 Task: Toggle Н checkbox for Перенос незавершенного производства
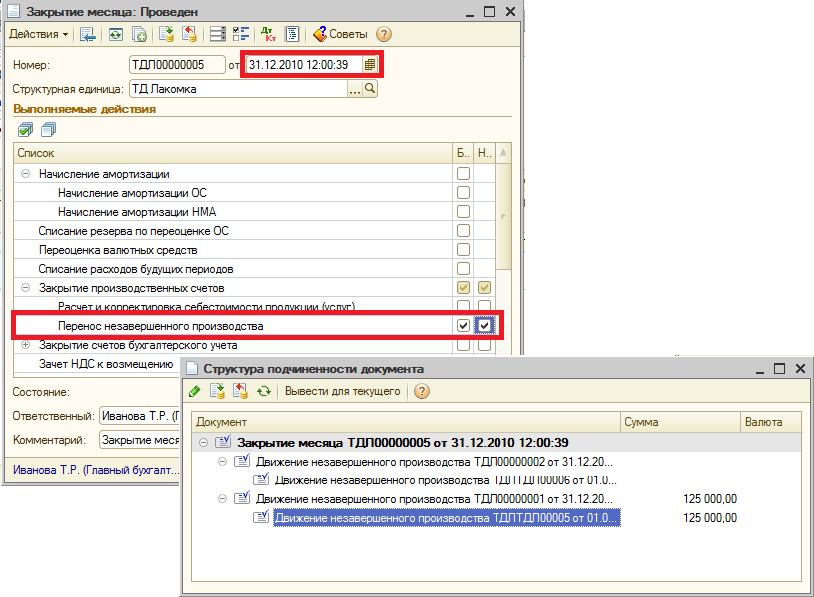485,326
